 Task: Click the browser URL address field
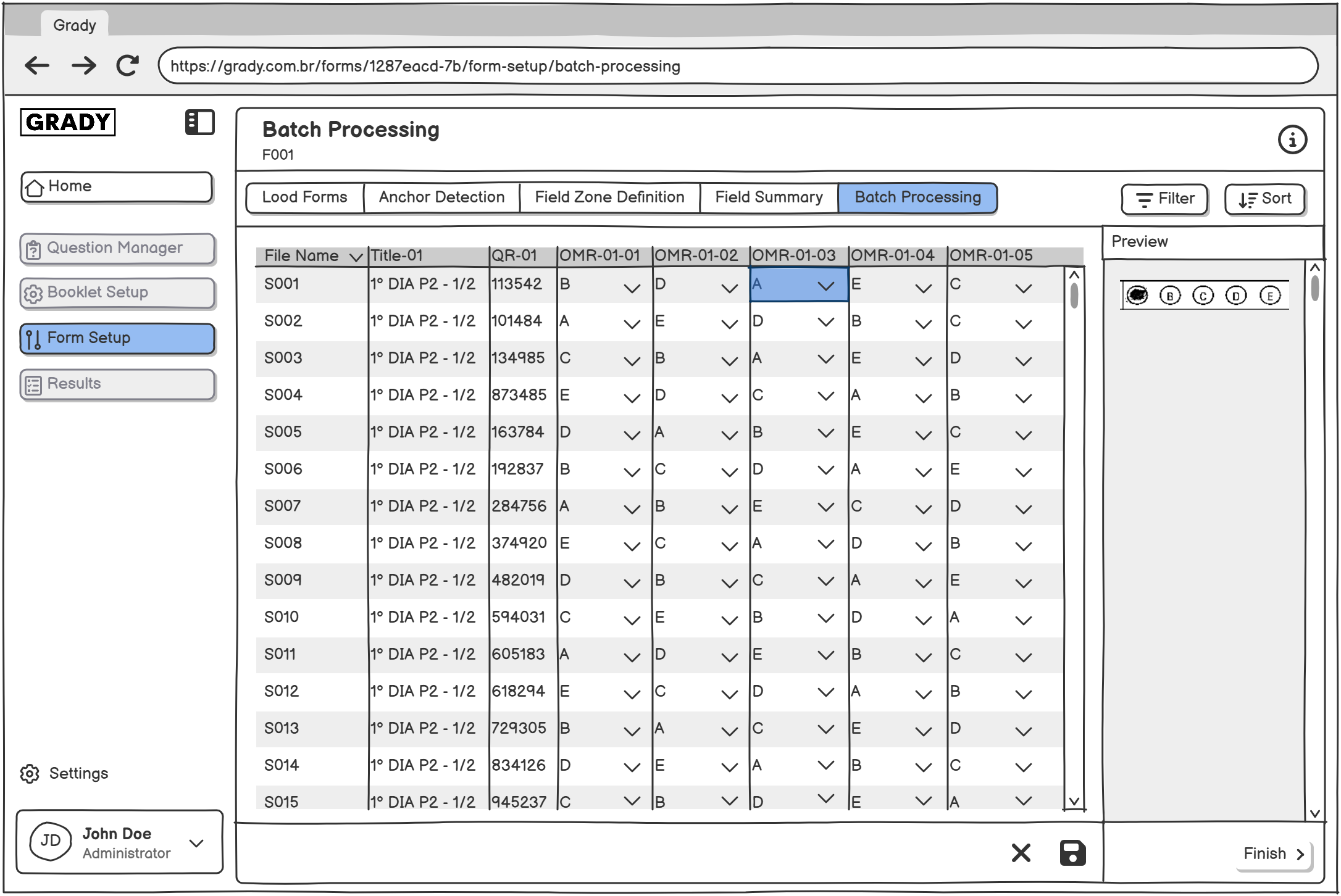coord(738,66)
